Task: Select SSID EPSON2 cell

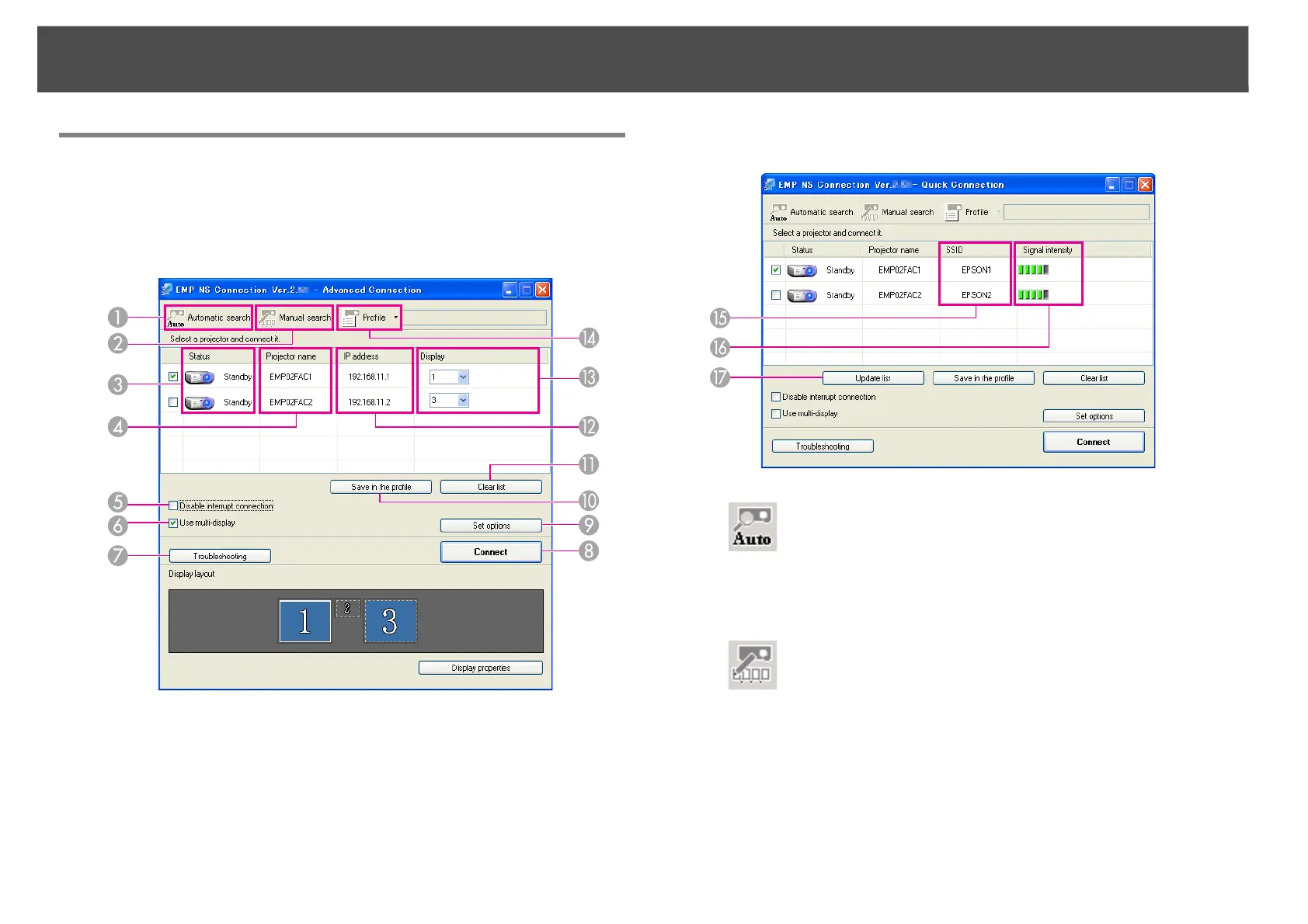Action: (976, 295)
